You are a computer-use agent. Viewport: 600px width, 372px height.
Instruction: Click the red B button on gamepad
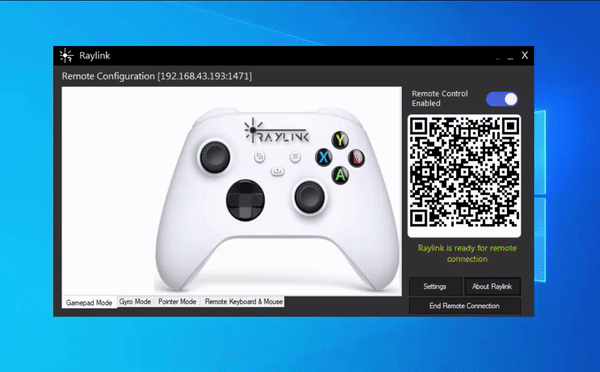[x=356, y=157]
